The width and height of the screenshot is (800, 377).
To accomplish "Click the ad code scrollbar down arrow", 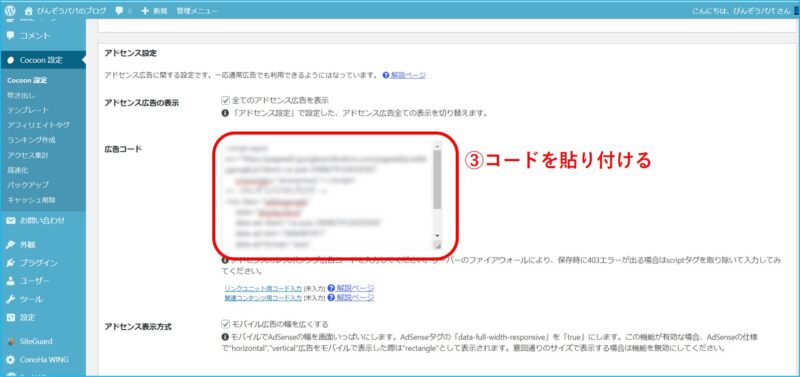I will point(437,235).
